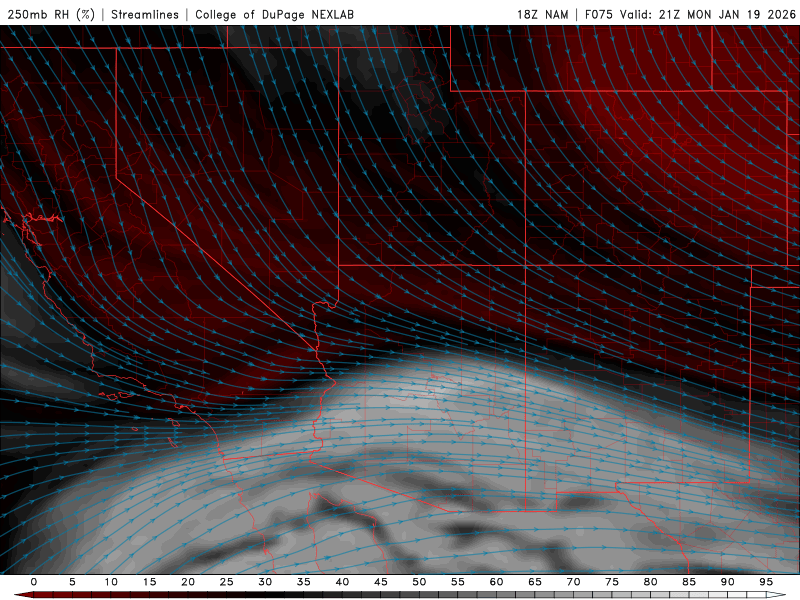This screenshot has width=800, height=600.
Task: Click the '65' value on the color scale
Action: point(534,582)
